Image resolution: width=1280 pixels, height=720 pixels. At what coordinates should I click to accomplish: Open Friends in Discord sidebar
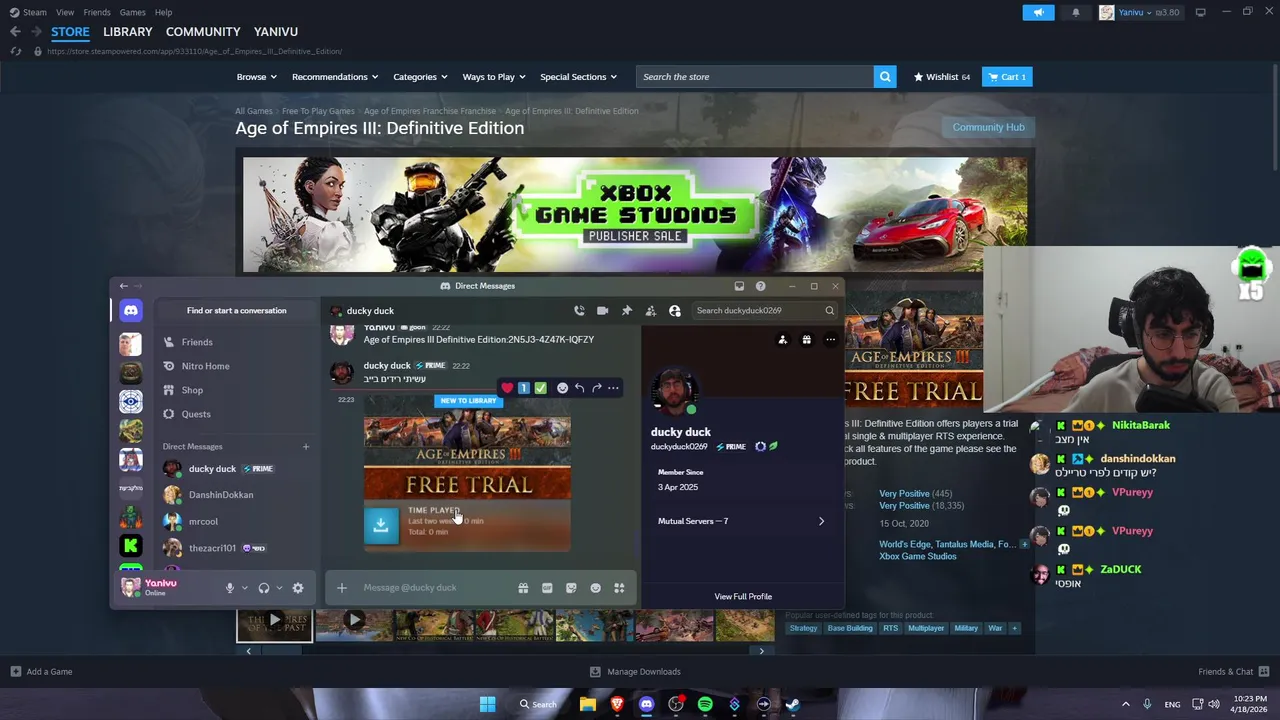237,342
